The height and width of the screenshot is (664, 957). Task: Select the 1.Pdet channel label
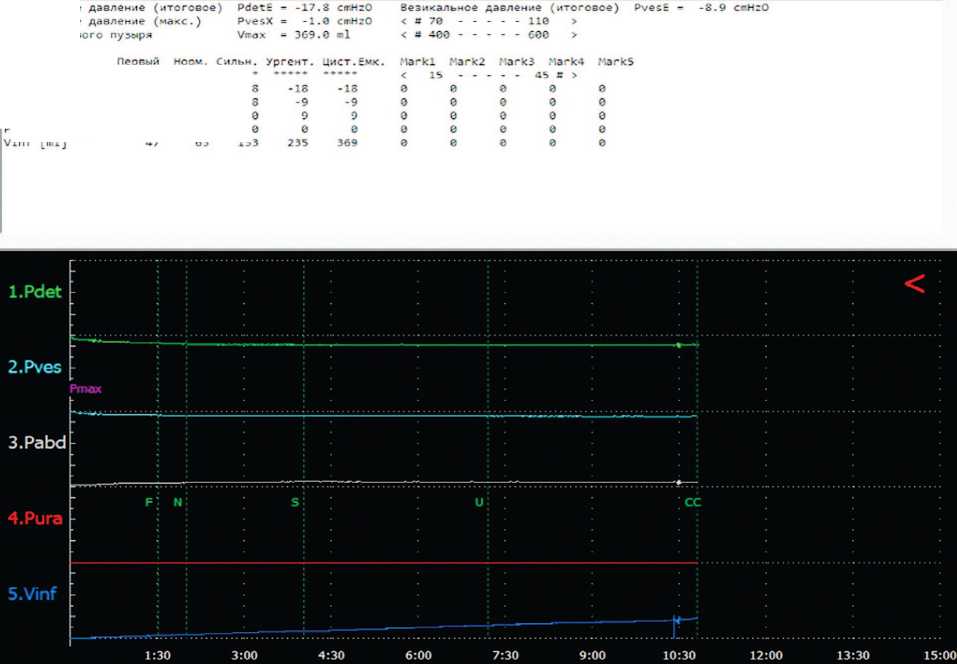point(33,293)
